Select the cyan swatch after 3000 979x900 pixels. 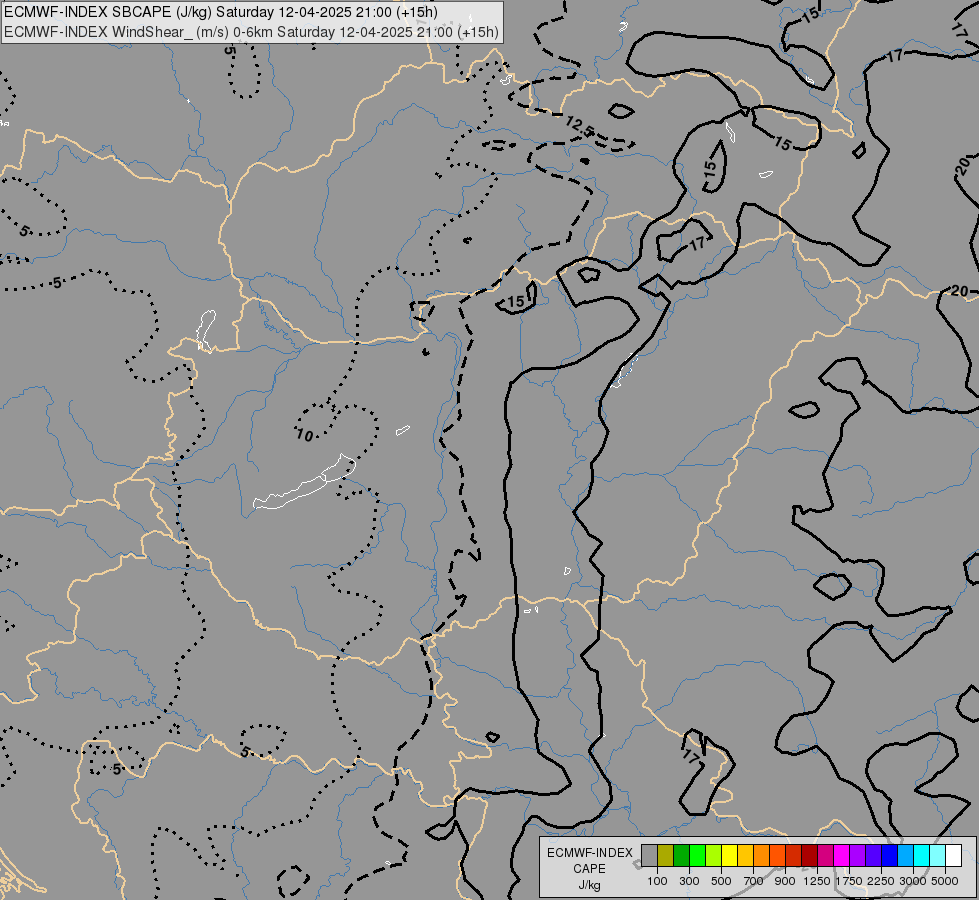coord(921,855)
